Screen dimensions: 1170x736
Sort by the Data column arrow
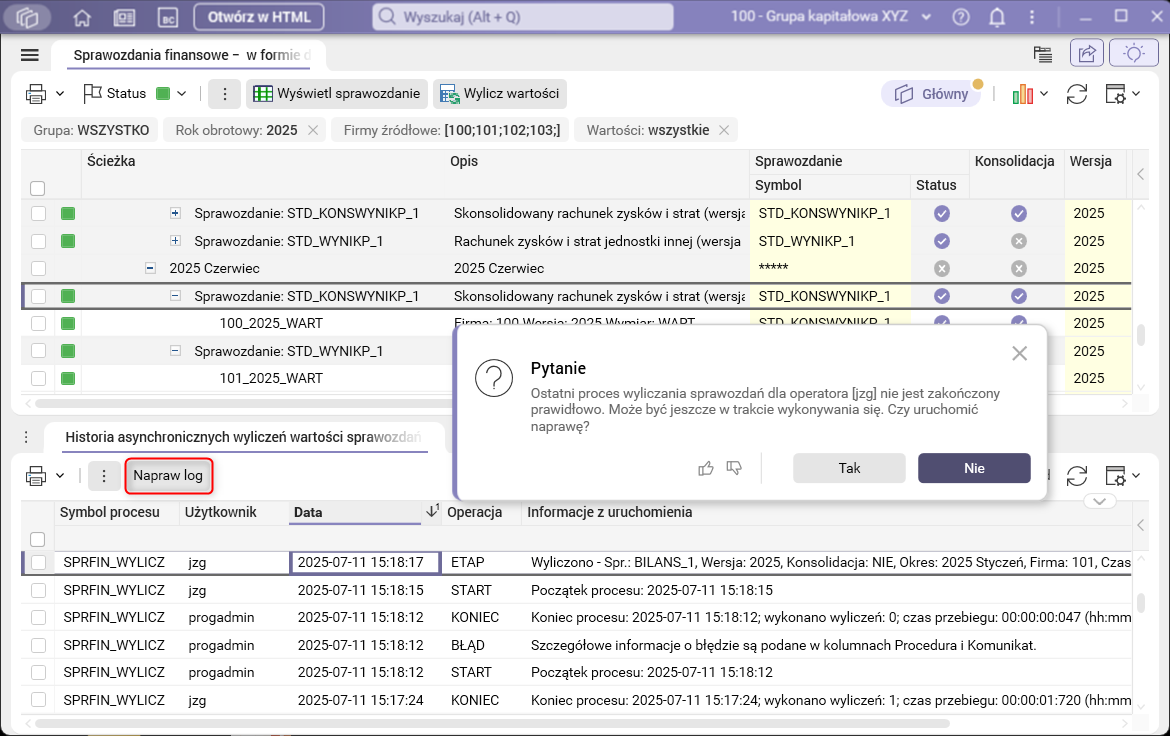(432, 511)
